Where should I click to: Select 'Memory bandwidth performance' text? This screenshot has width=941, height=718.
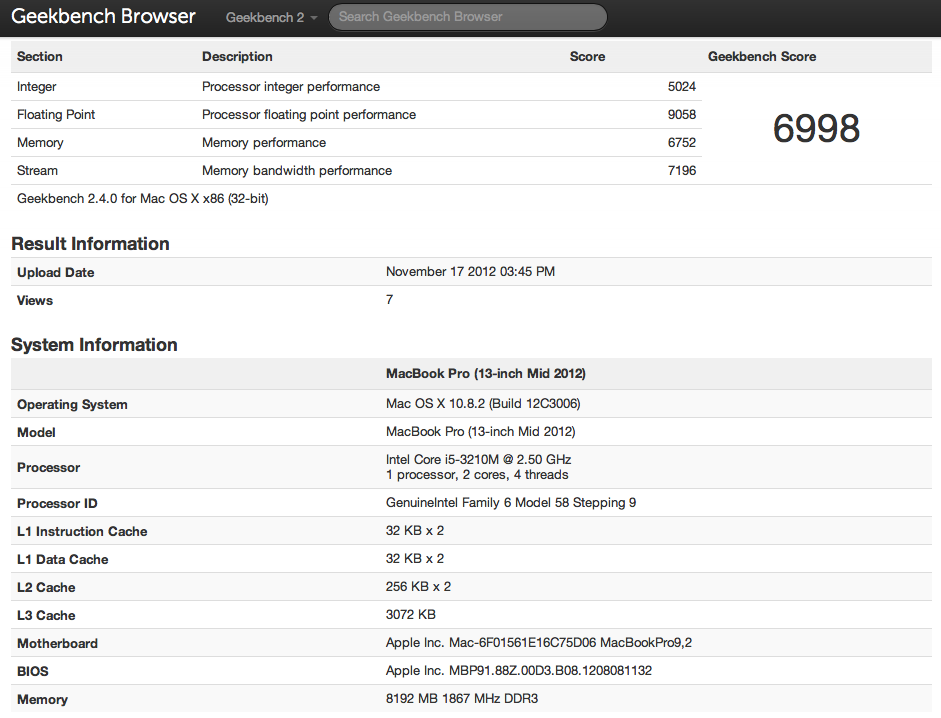[x=296, y=170]
